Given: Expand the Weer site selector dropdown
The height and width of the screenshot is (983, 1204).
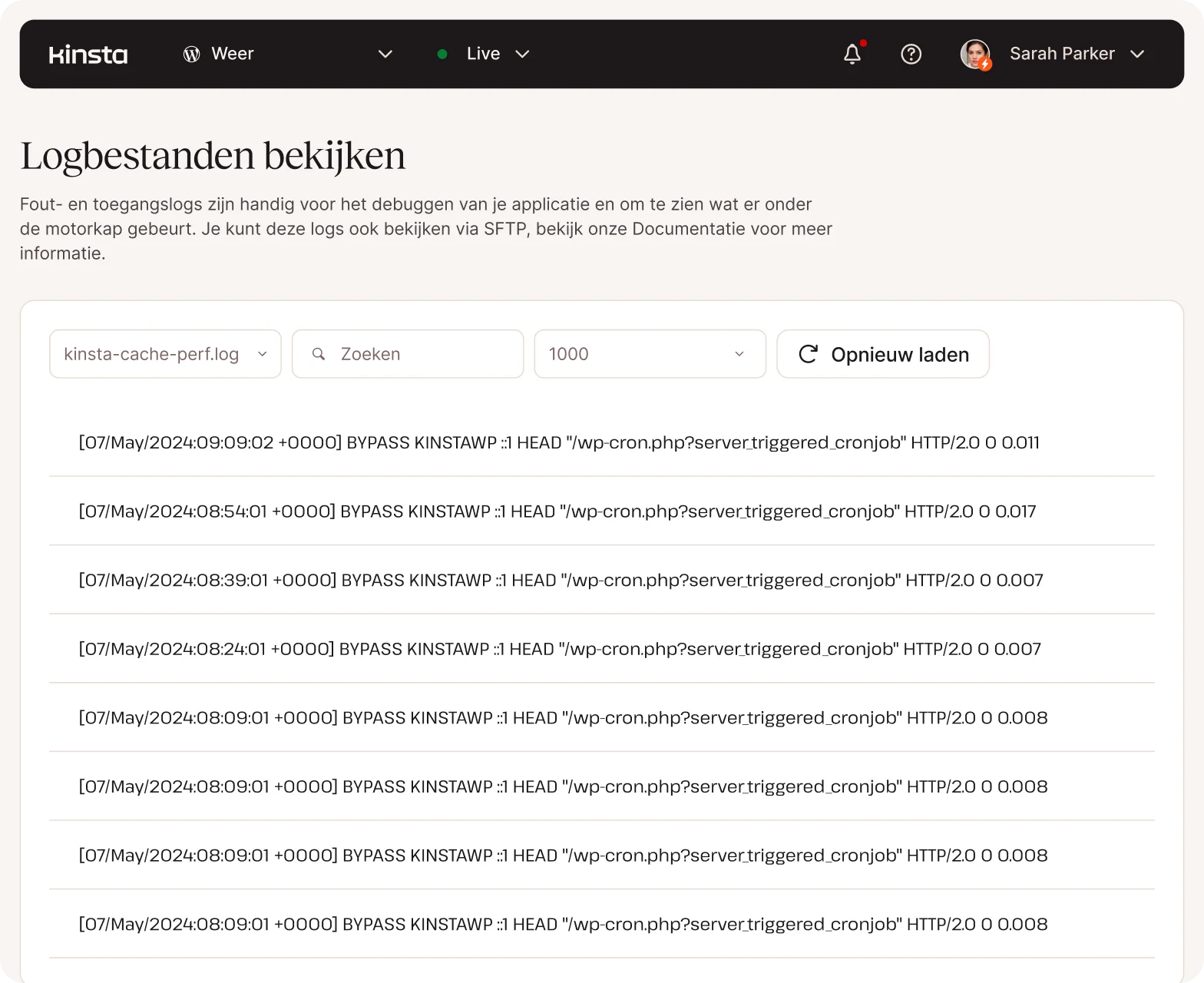Looking at the screenshot, I should (385, 54).
